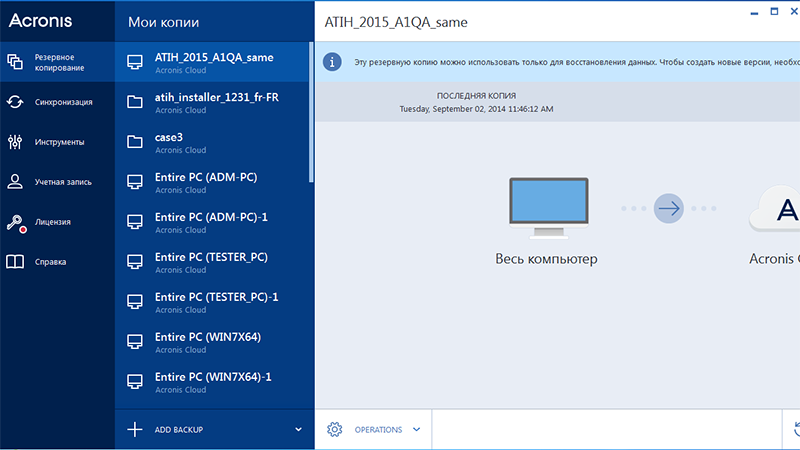
Task: Click the monitor icon beside Entire PC (WIN7X64)
Action: coord(135,342)
